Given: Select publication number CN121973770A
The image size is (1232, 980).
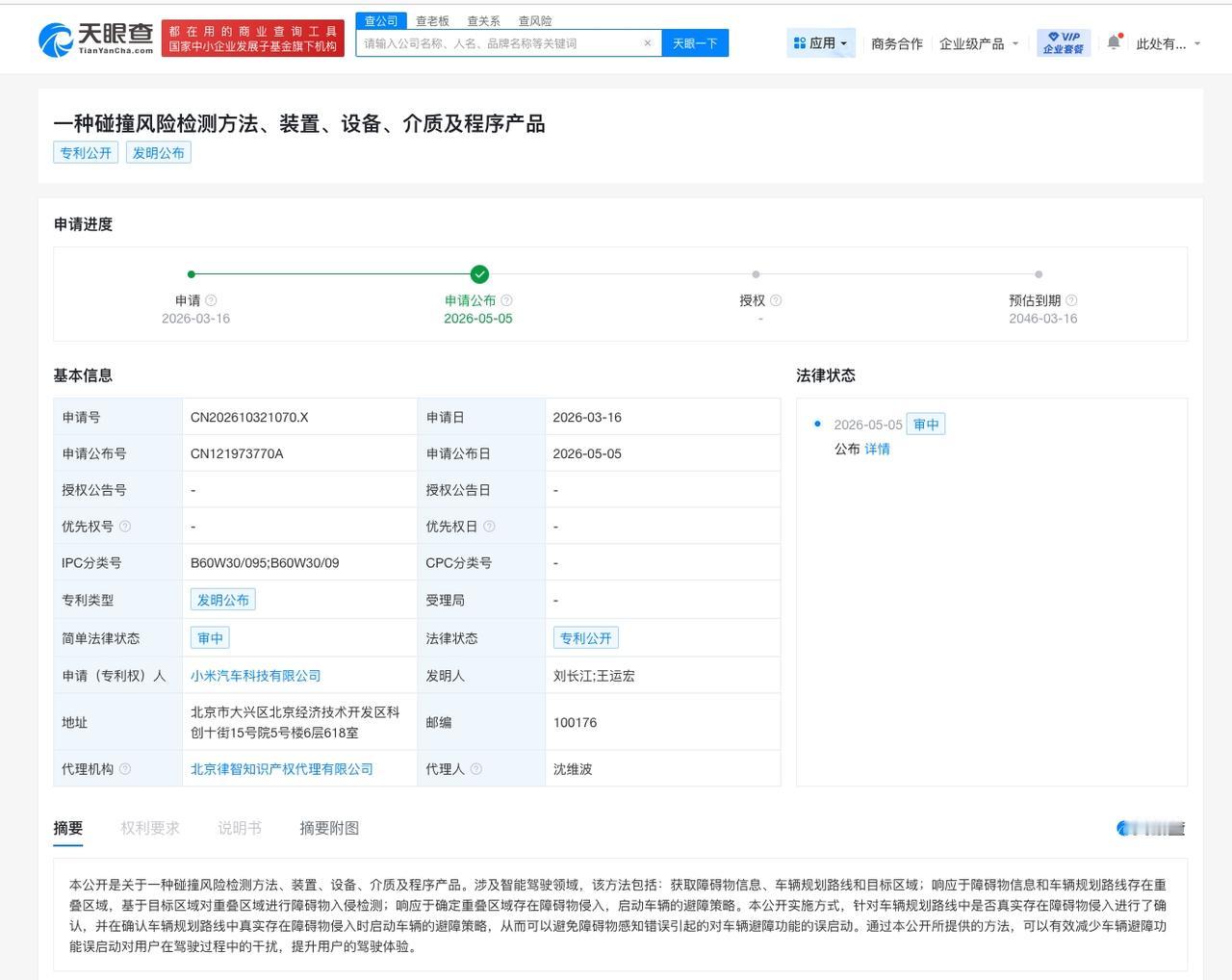Looking at the screenshot, I should [x=237, y=453].
